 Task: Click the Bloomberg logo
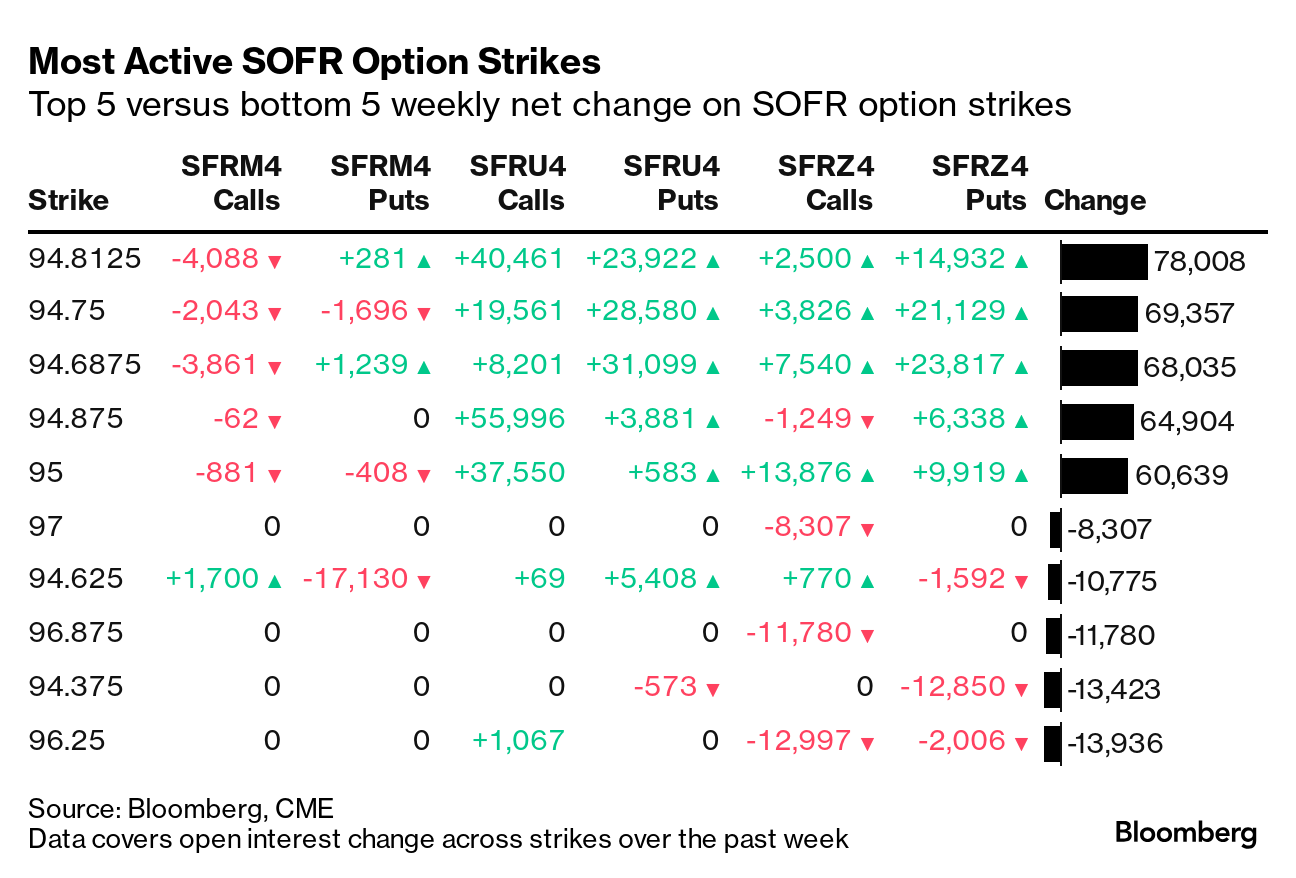pyautogui.click(x=1186, y=833)
